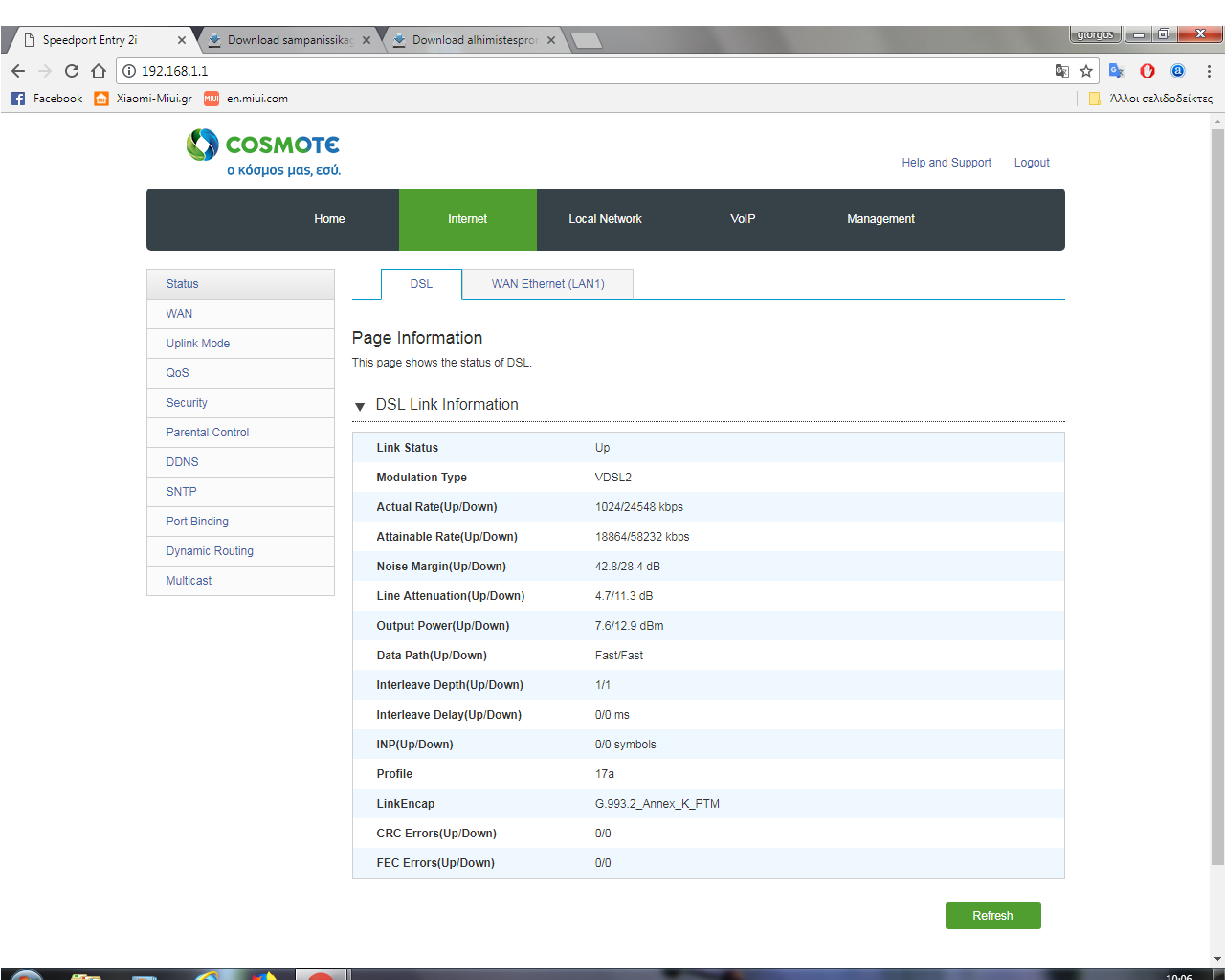Click the Google Translate extension icon
The width and height of the screenshot is (1225, 980).
pyautogui.click(x=1116, y=71)
